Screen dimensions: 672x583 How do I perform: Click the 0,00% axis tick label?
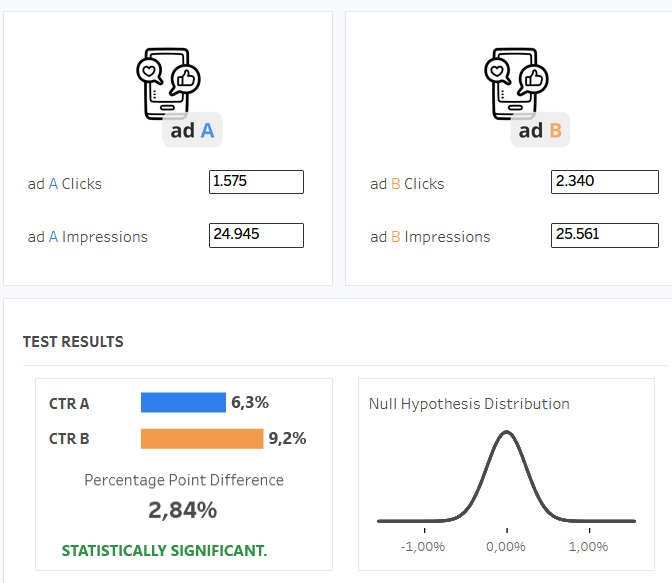click(x=506, y=547)
